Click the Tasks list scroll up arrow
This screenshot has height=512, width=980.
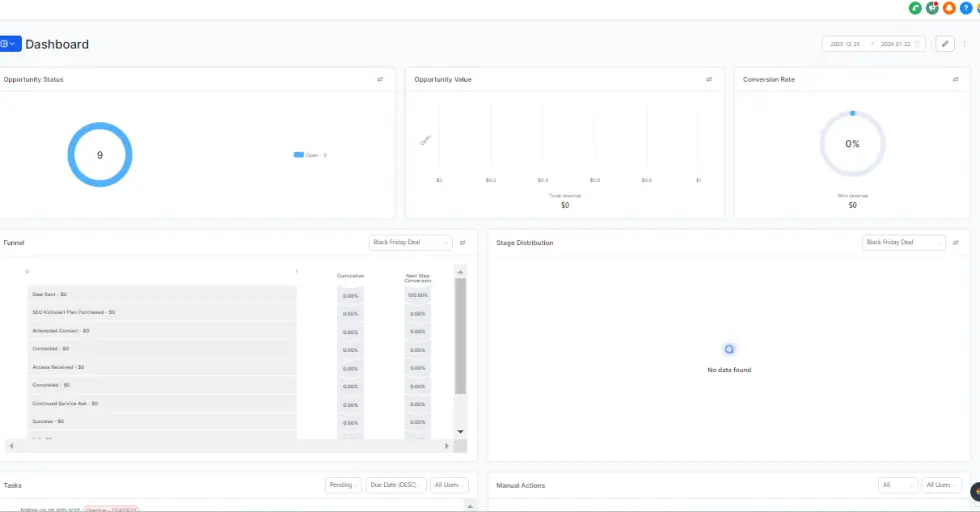[x=470, y=506]
